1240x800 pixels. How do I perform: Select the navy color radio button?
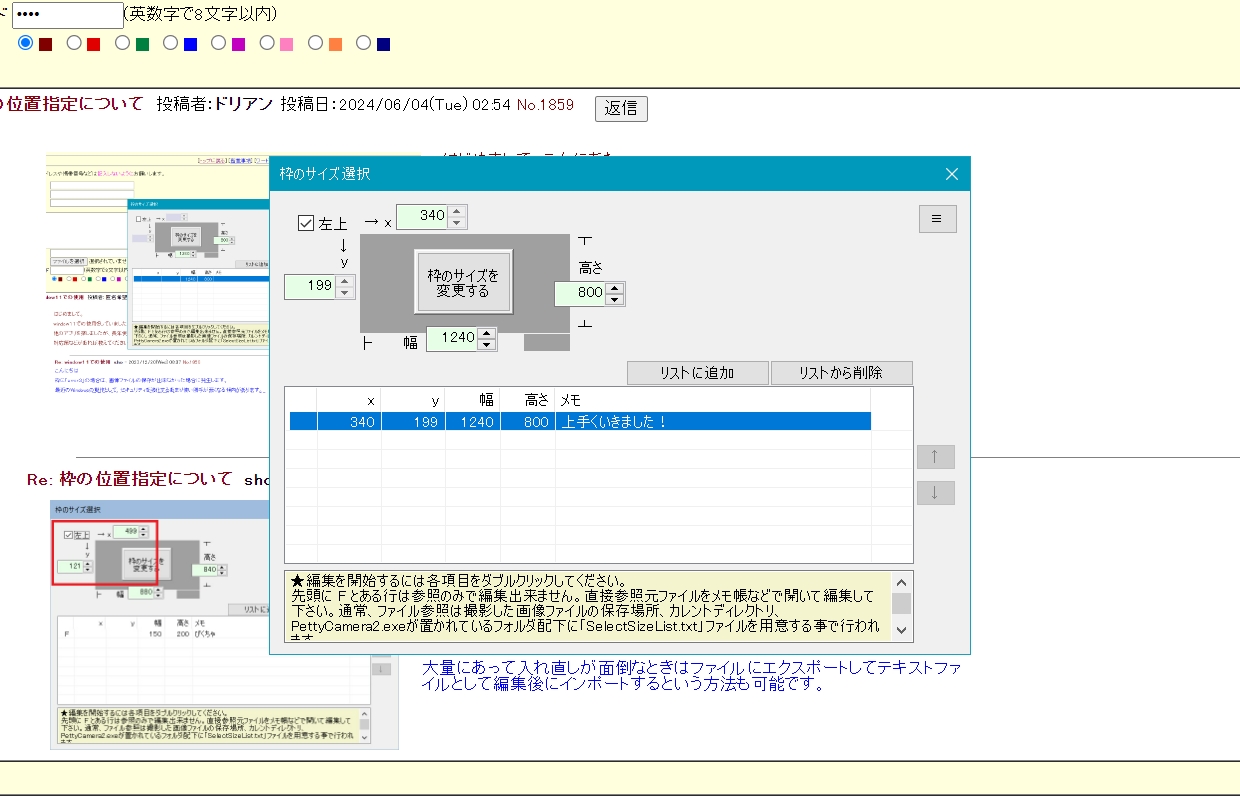point(363,43)
